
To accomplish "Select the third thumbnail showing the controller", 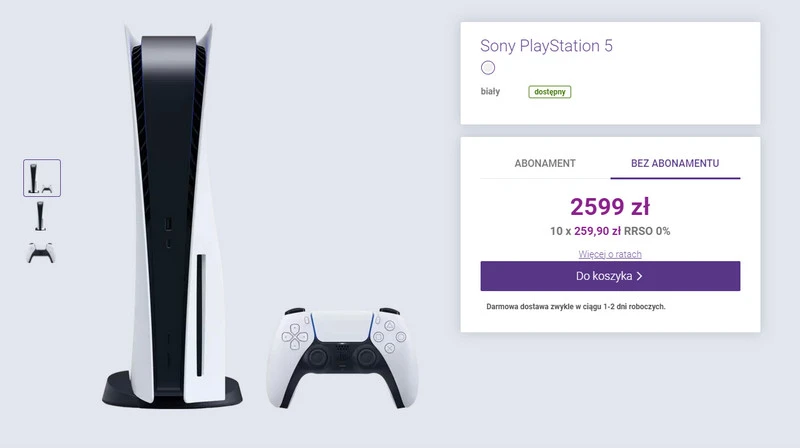I will coord(41,251).
